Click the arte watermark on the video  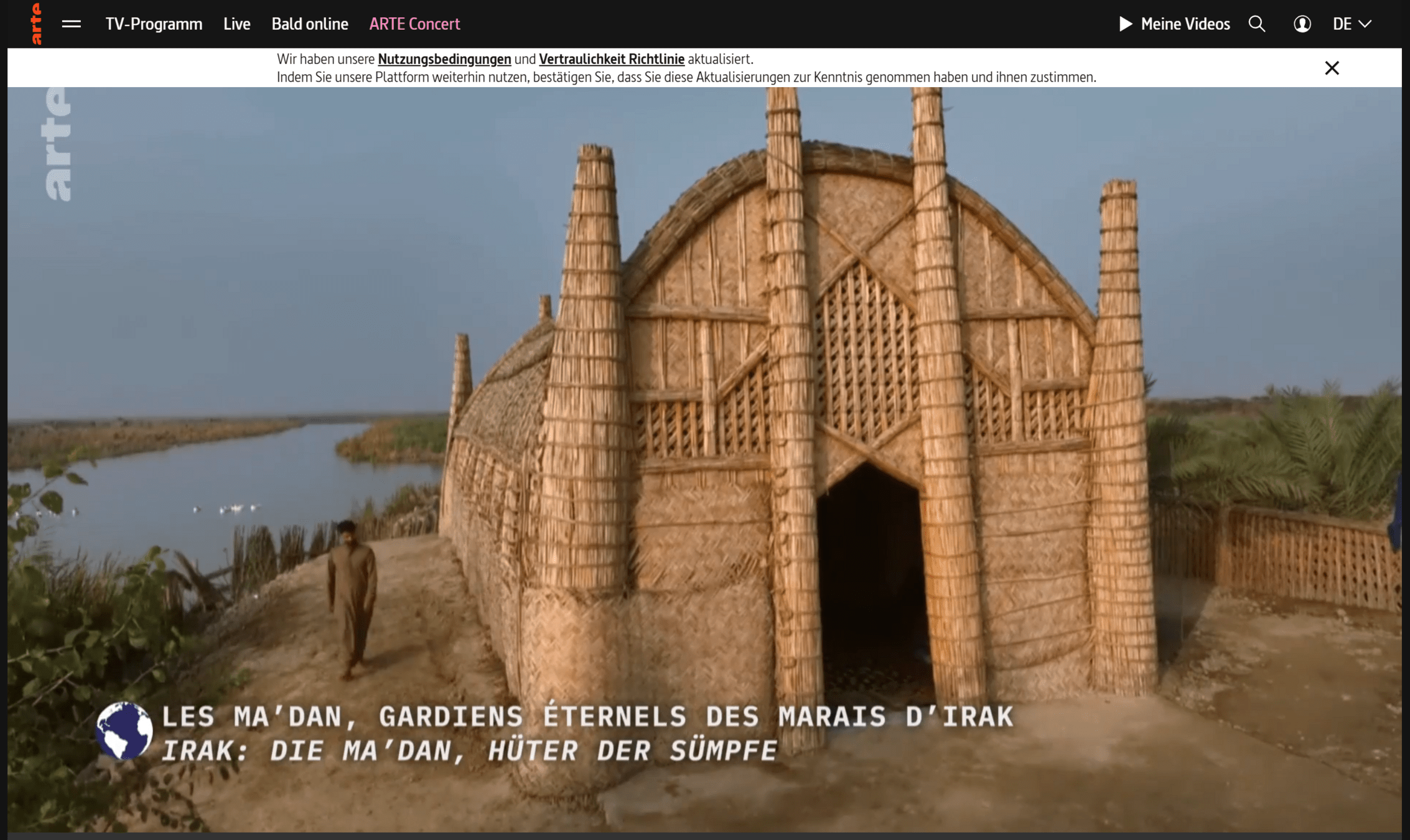[x=58, y=144]
